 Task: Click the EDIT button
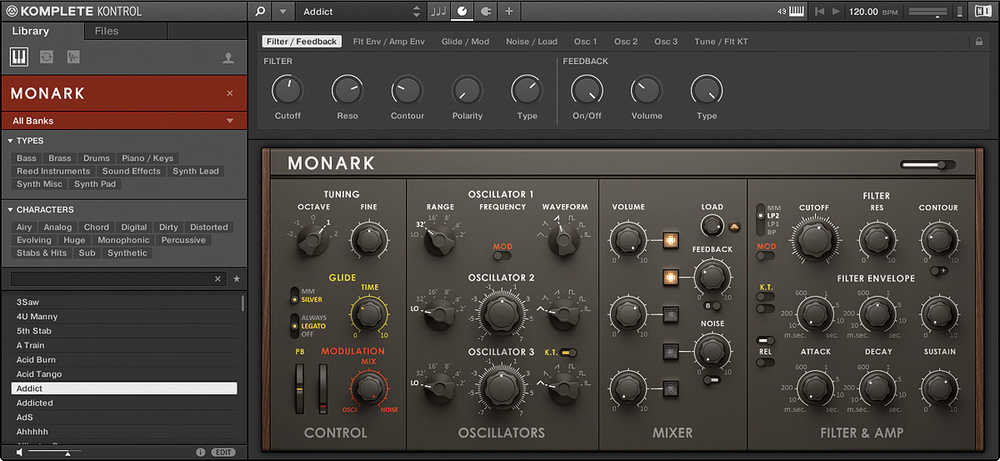[x=223, y=452]
